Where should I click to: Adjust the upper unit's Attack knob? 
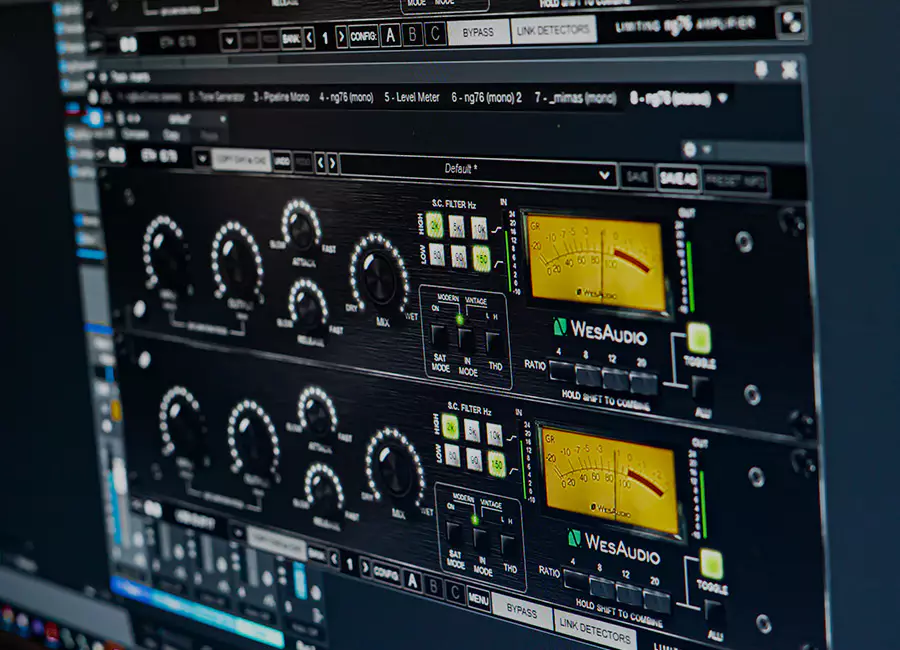pyautogui.click(x=301, y=225)
